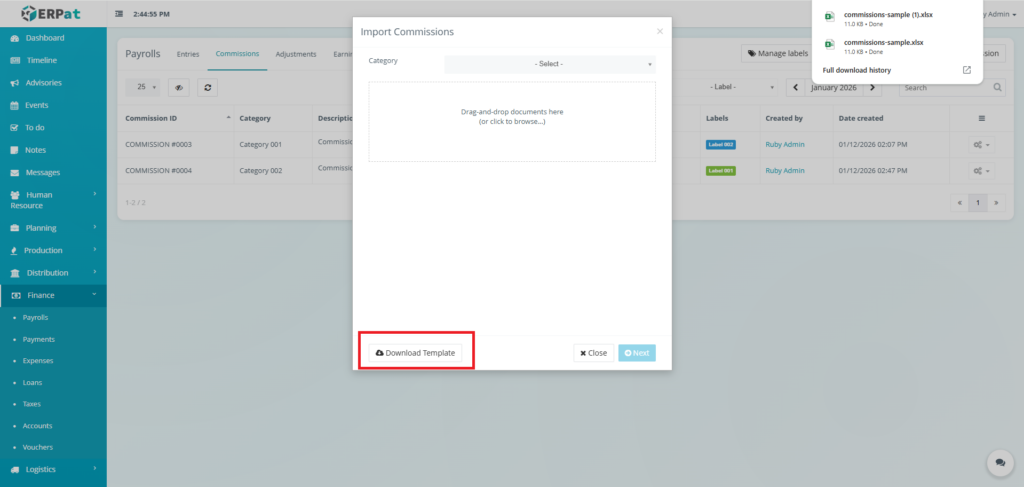Viewport: 1024px width, 487px height.
Task: Open Vouchers under Finance
Action: [38, 447]
